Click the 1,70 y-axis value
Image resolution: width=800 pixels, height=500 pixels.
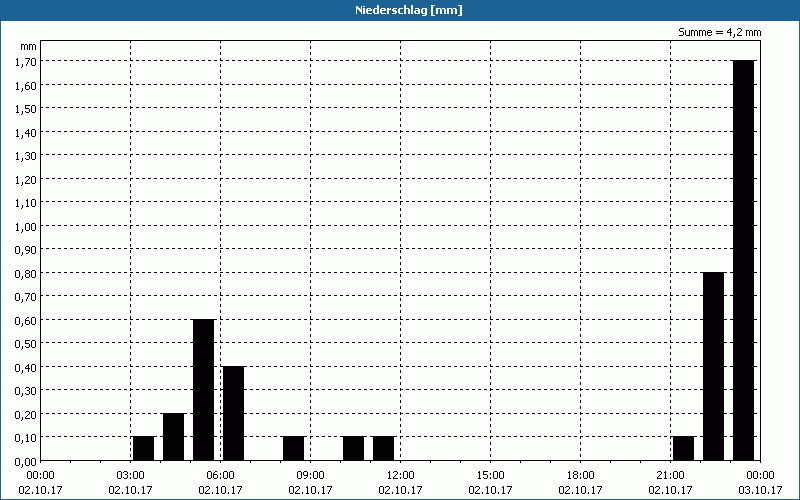pos(26,62)
